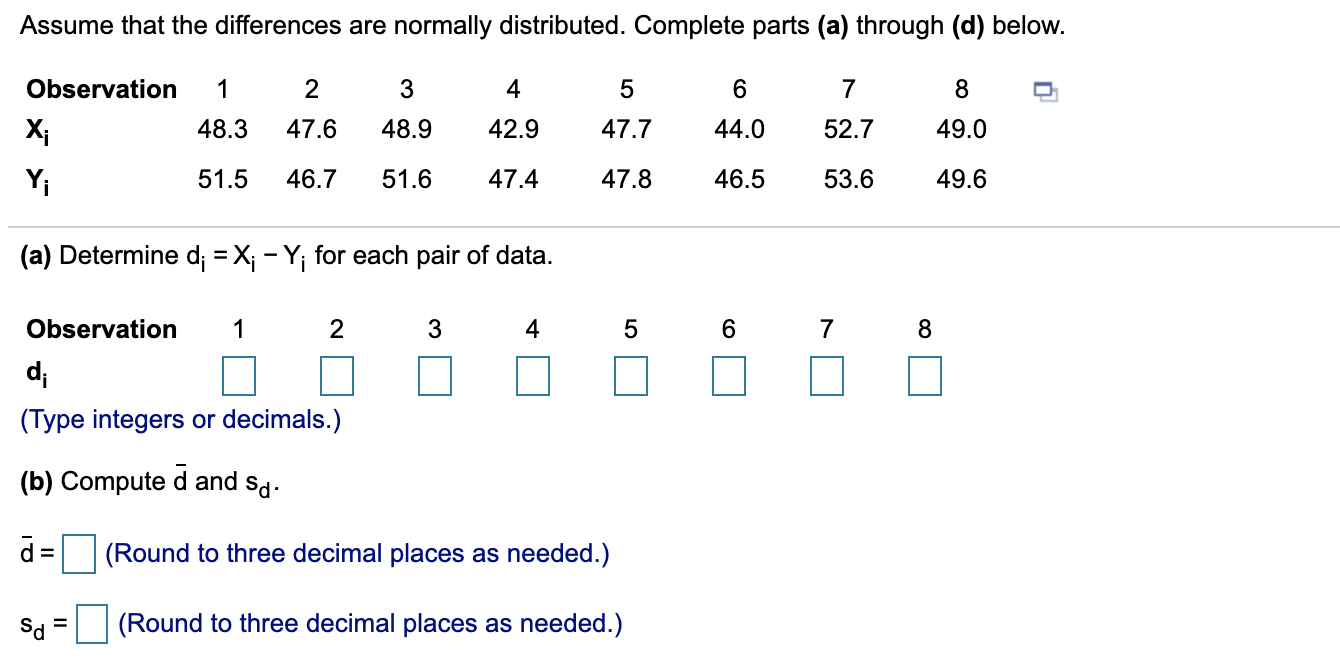Select the data table icon beside Observation 8

click(x=1046, y=90)
